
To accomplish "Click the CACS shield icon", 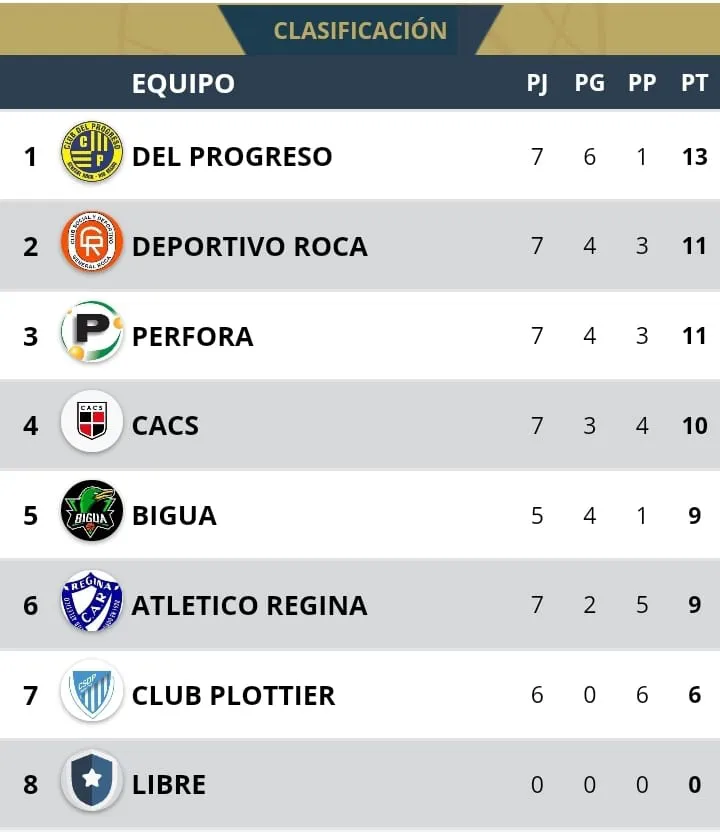I will tap(92, 424).
